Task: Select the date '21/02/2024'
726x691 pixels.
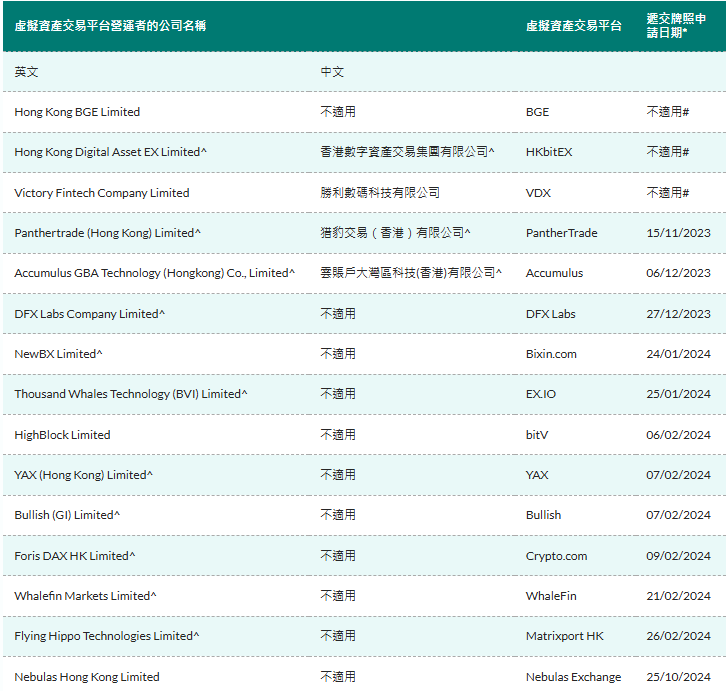Action: [678, 596]
